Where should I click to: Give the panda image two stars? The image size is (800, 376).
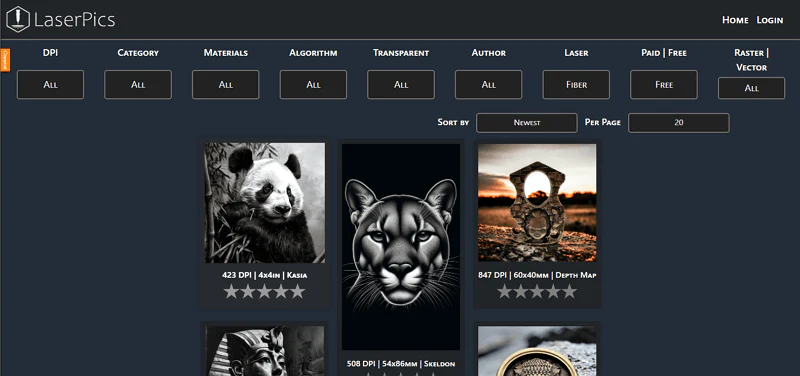[248, 292]
